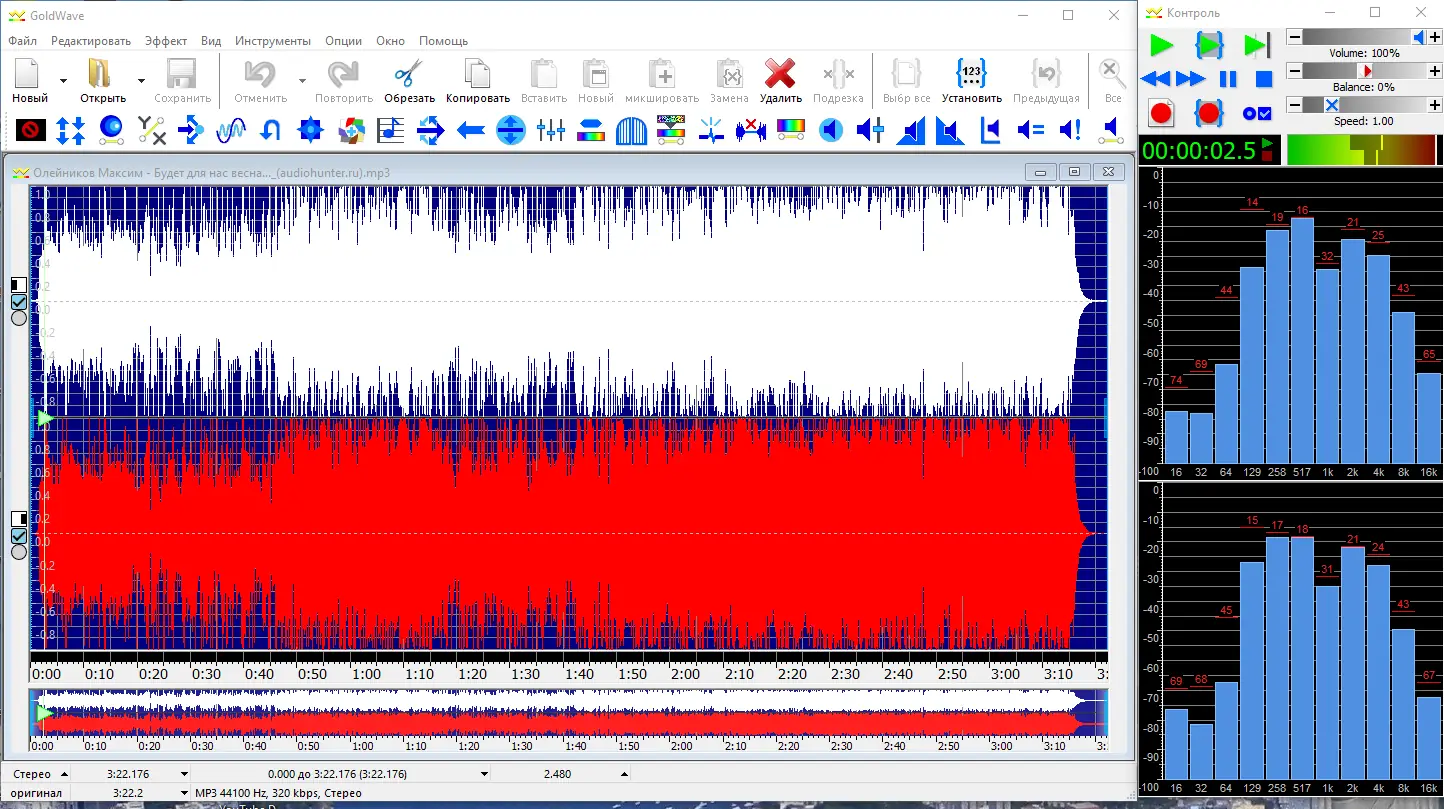The image size is (1444, 809).
Task: Expand the Стерео channel arrow in status bar
Action: point(64,774)
